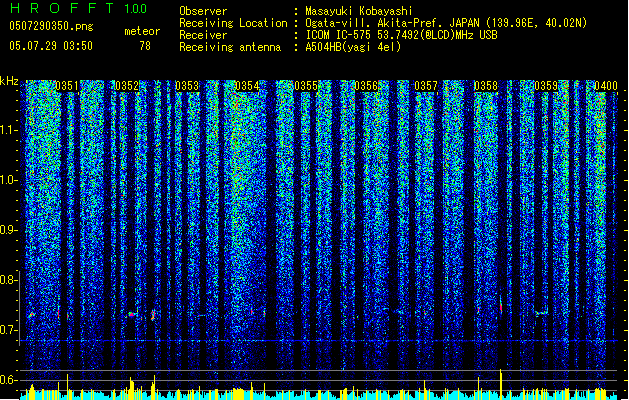This screenshot has width=629, height=400.
Task: Click the A504HB(yagi 4el) antenna text
Action: tap(353, 47)
